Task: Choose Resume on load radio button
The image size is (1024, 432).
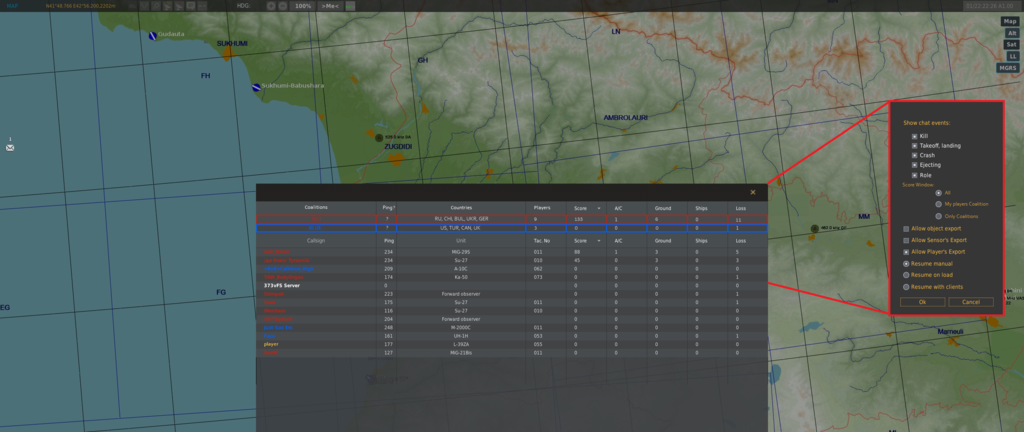Action: coord(906,275)
